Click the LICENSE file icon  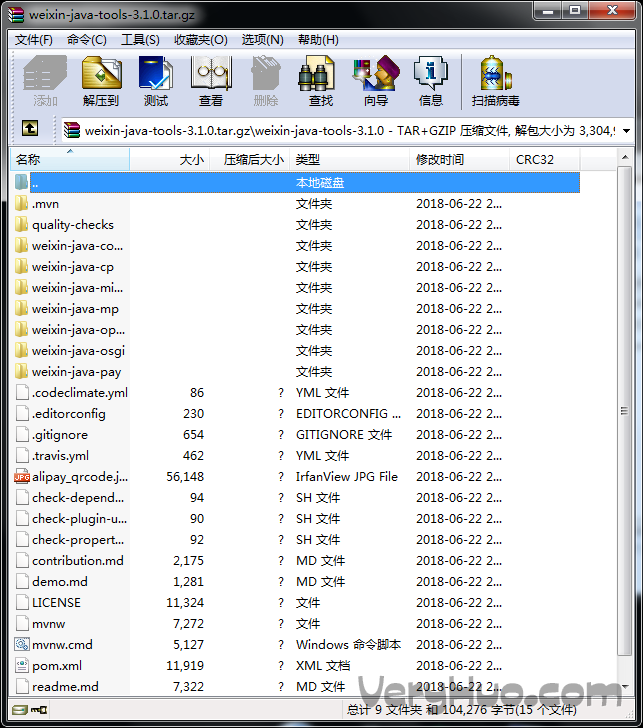[x=22, y=602]
